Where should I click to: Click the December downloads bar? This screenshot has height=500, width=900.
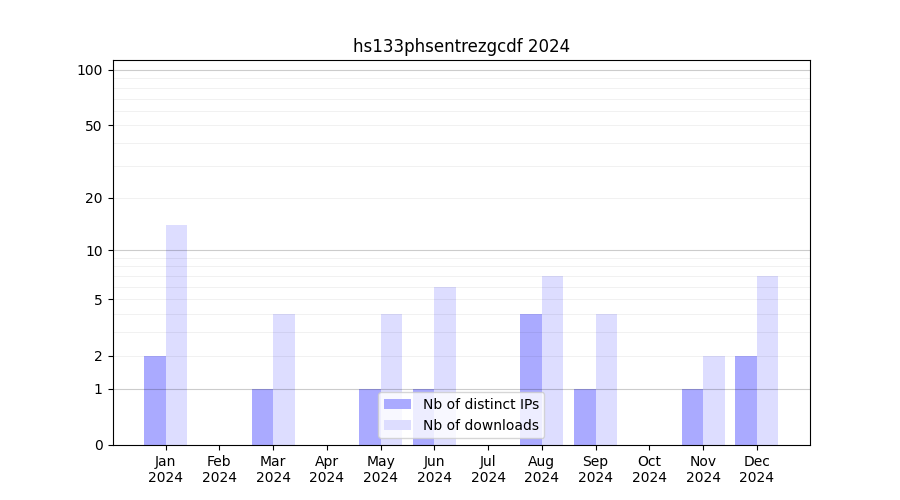[x=767, y=360]
